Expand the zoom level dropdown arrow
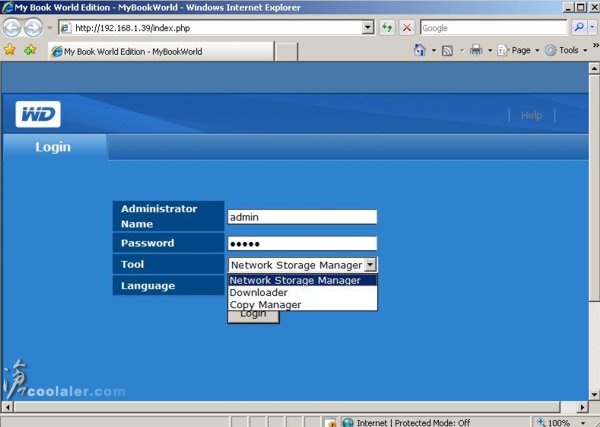This screenshot has width=600, height=427. (x=583, y=423)
